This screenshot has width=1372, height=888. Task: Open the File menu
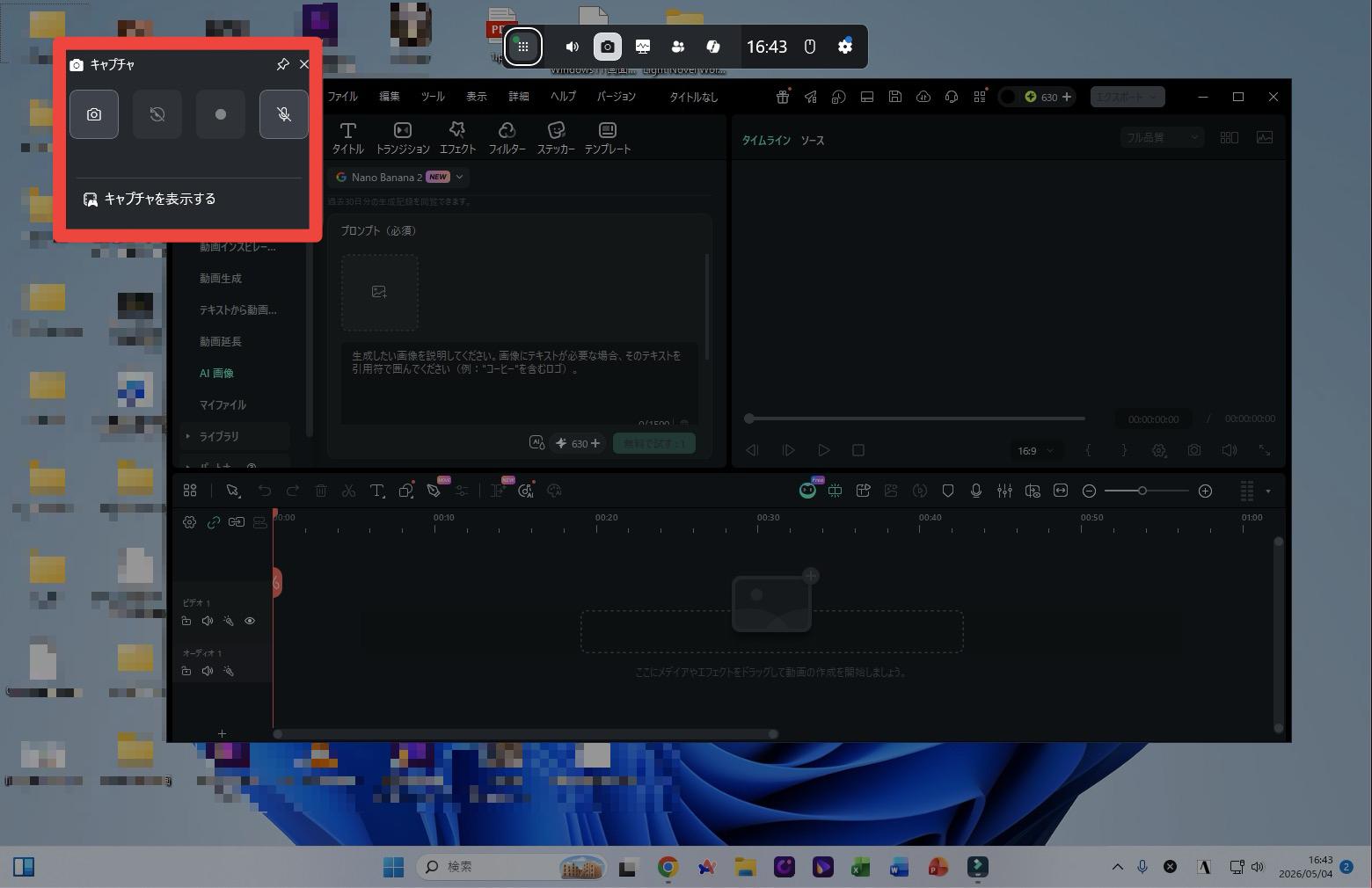click(x=342, y=97)
